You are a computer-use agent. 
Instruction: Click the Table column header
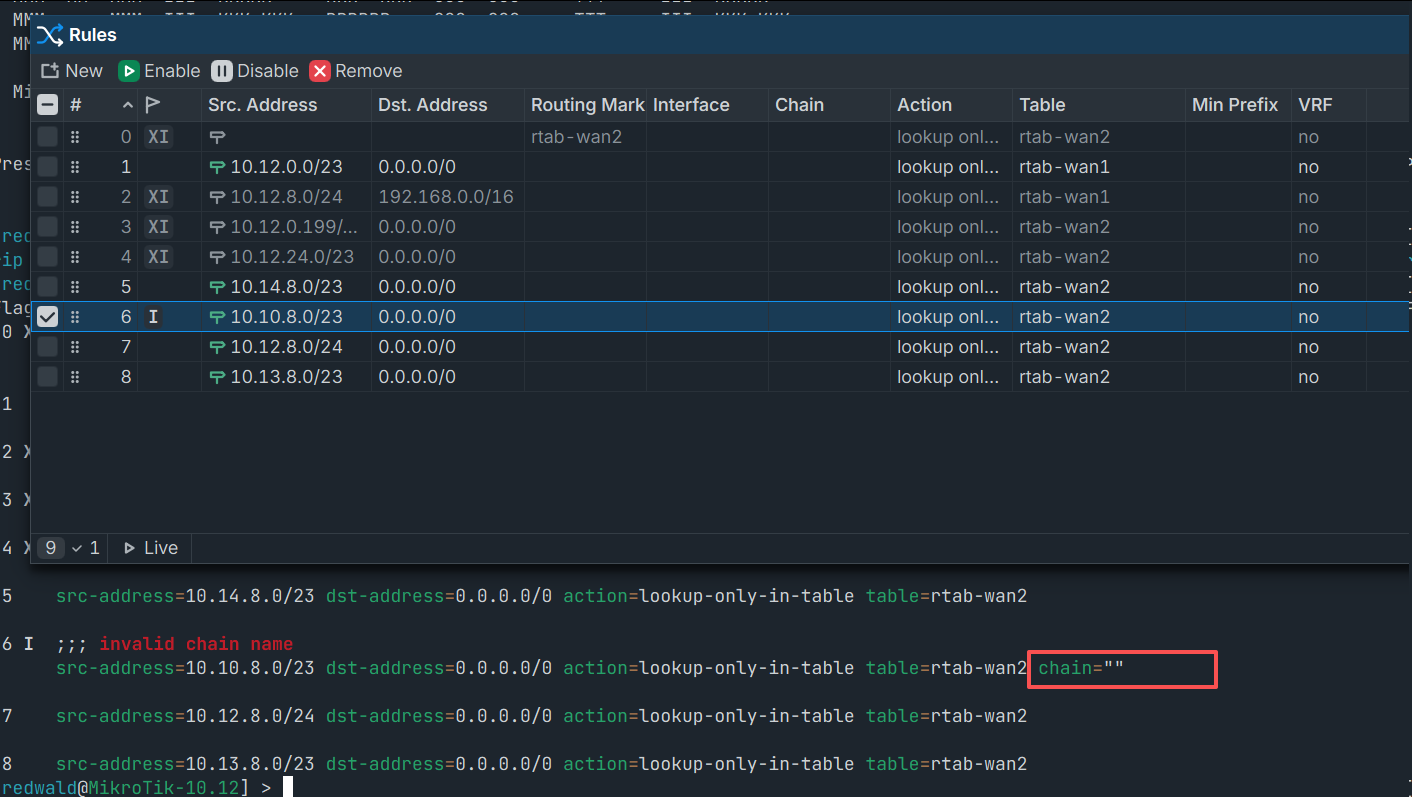pyautogui.click(x=1042, y=105)
